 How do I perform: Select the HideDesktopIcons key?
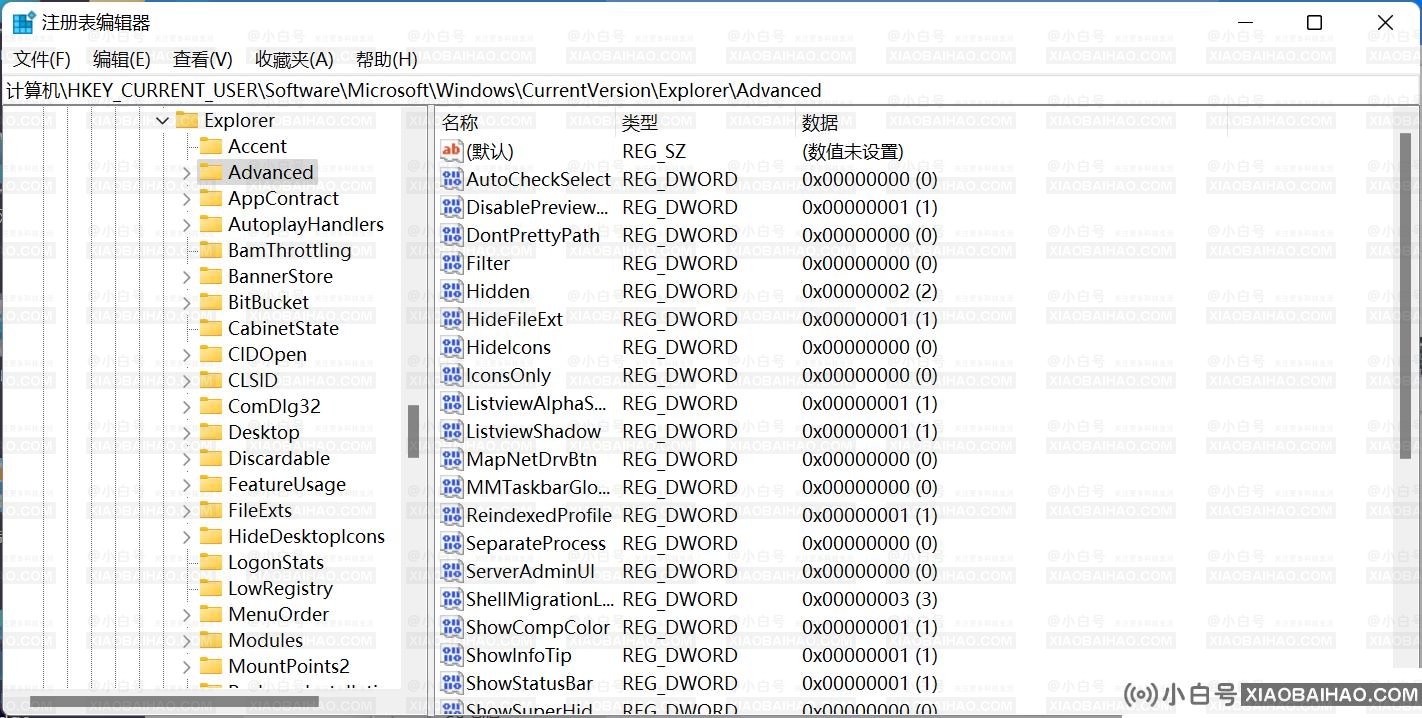(306, 536)
